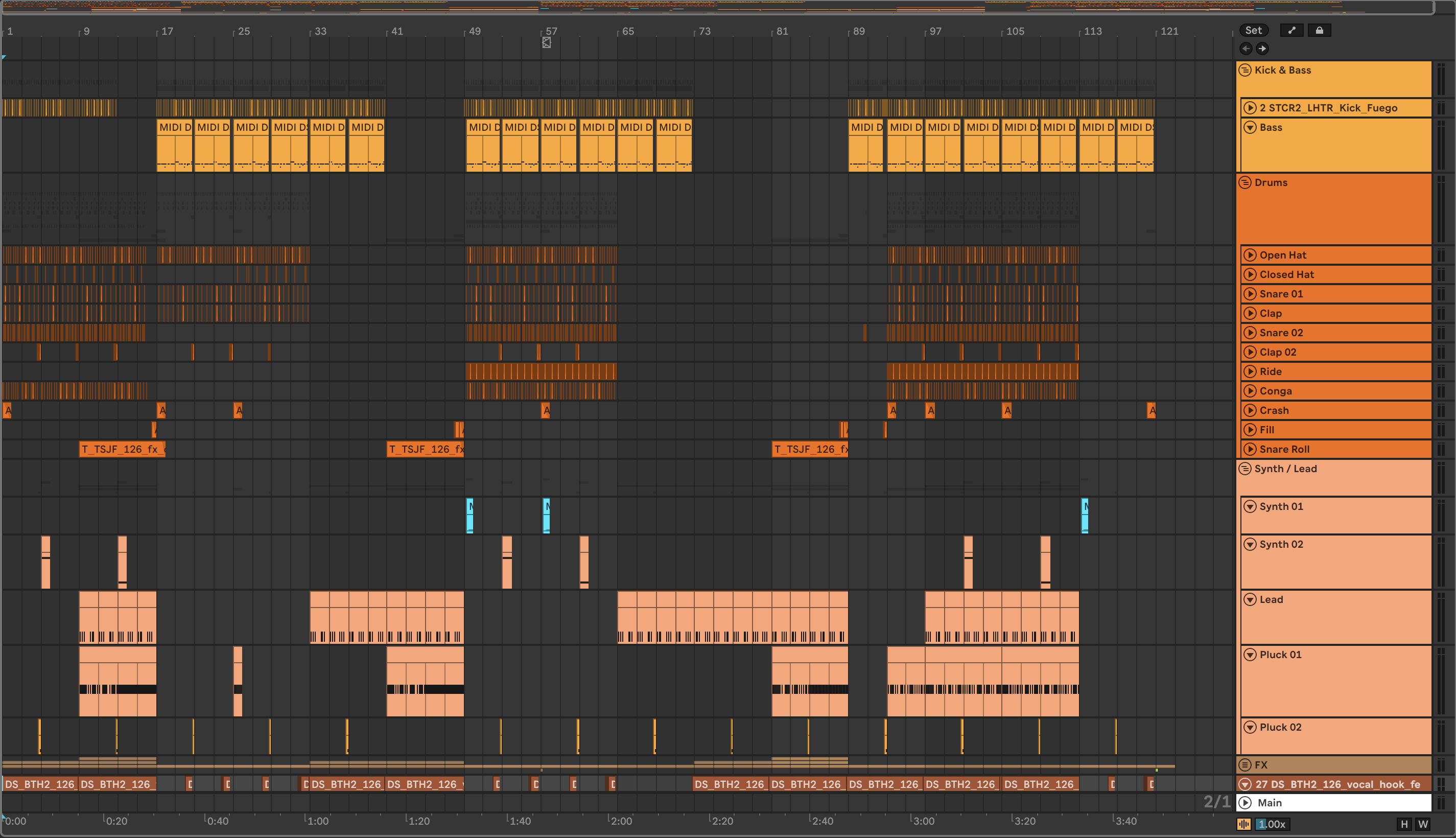This screenshot has width=1456, height=838.
Task: Select the Synth 01 cyan clip at bar 113
Action: pyautogui.click(x=1085, y=516)
